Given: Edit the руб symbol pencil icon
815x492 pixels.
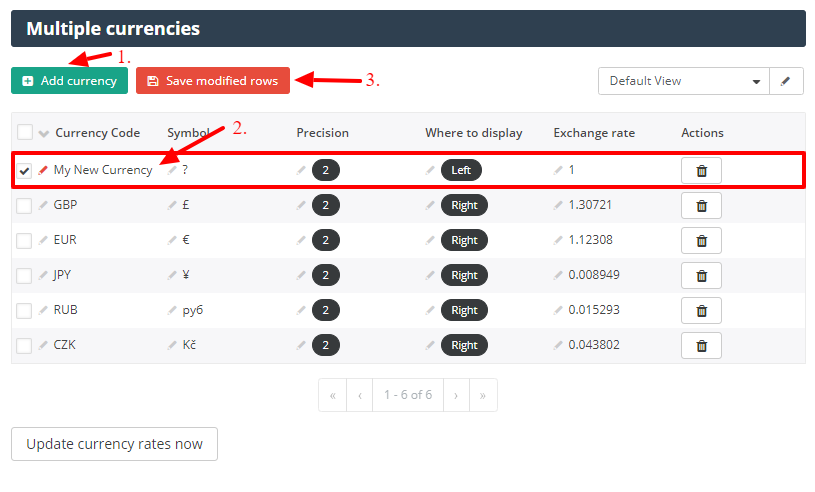Looking at the screenshot, I should pos(172,310).
